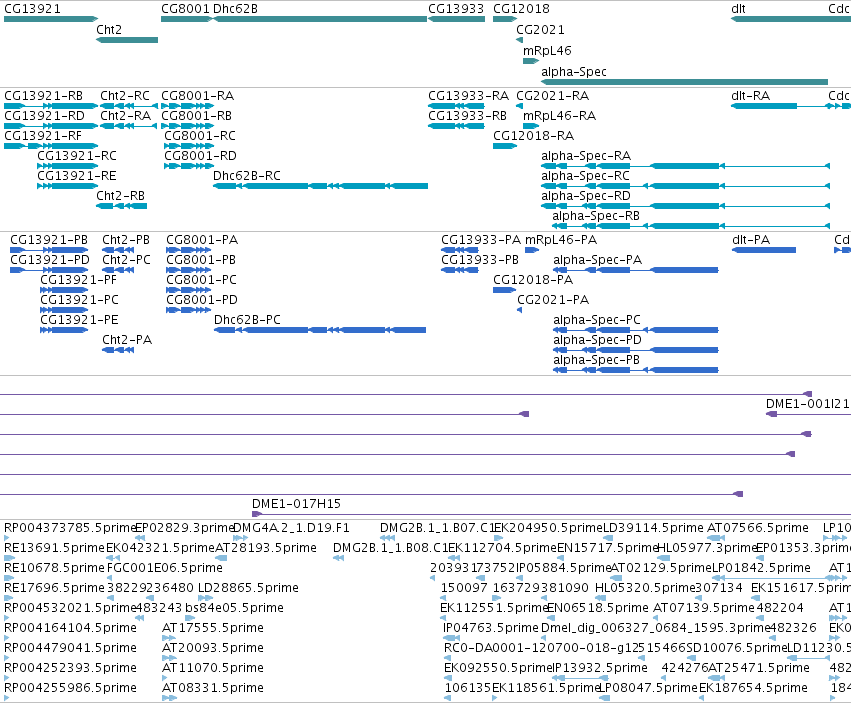Click the alpha-Spec-RD transcript label
Image resolution: width=851 pixels, height=703 pixels.
click(x=586, y=196)
